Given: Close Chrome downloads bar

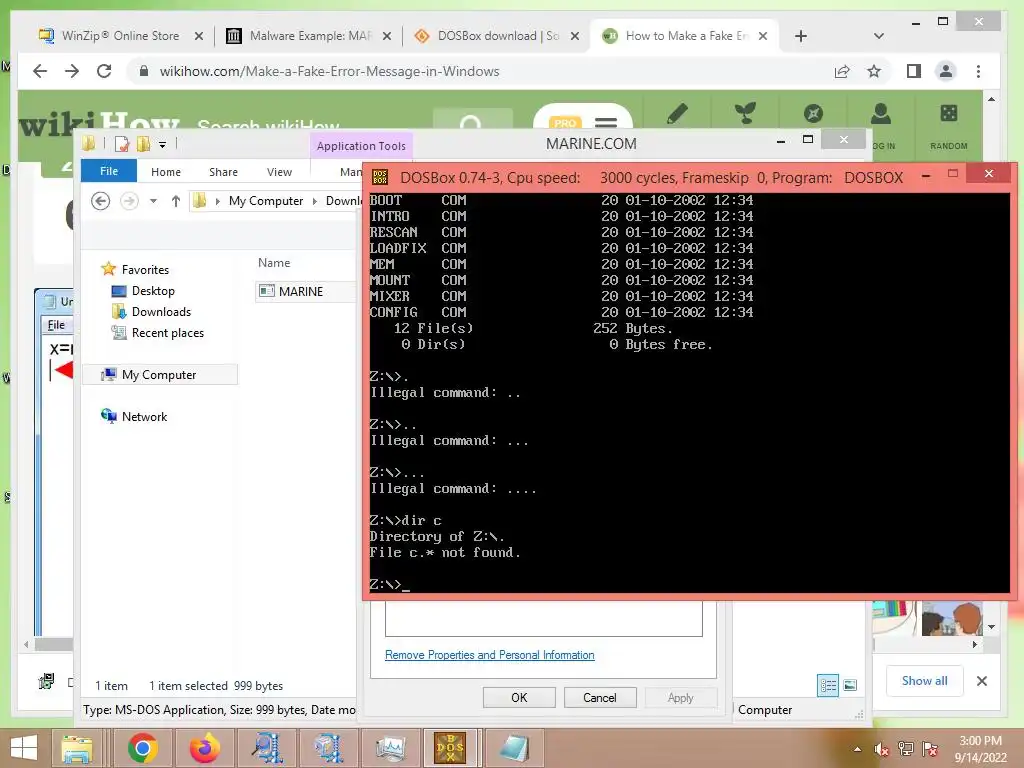Looking at the screenshot, I should coord(982,680).
